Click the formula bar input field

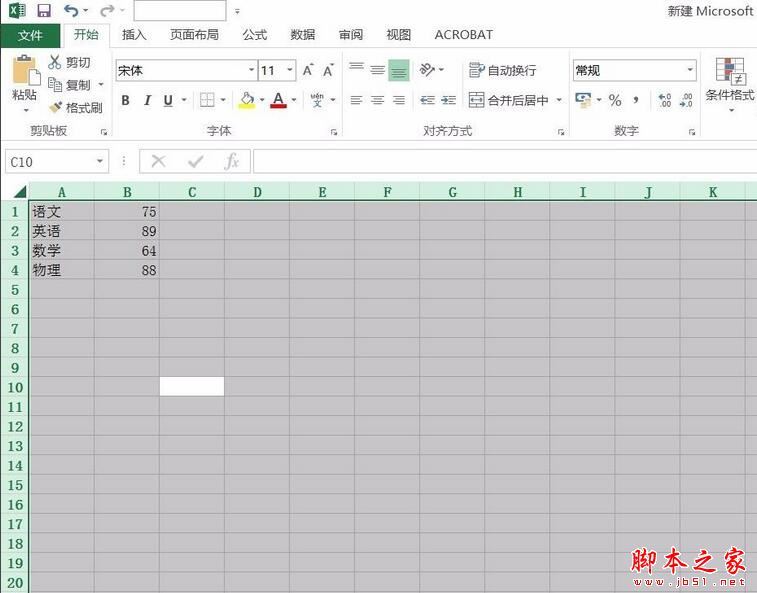tap(505, 161)
